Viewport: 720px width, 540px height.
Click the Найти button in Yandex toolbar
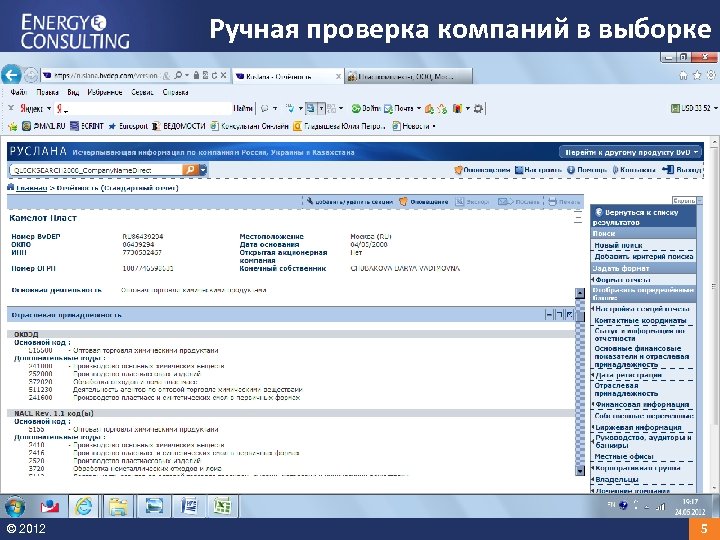click(x=243, y=109)
